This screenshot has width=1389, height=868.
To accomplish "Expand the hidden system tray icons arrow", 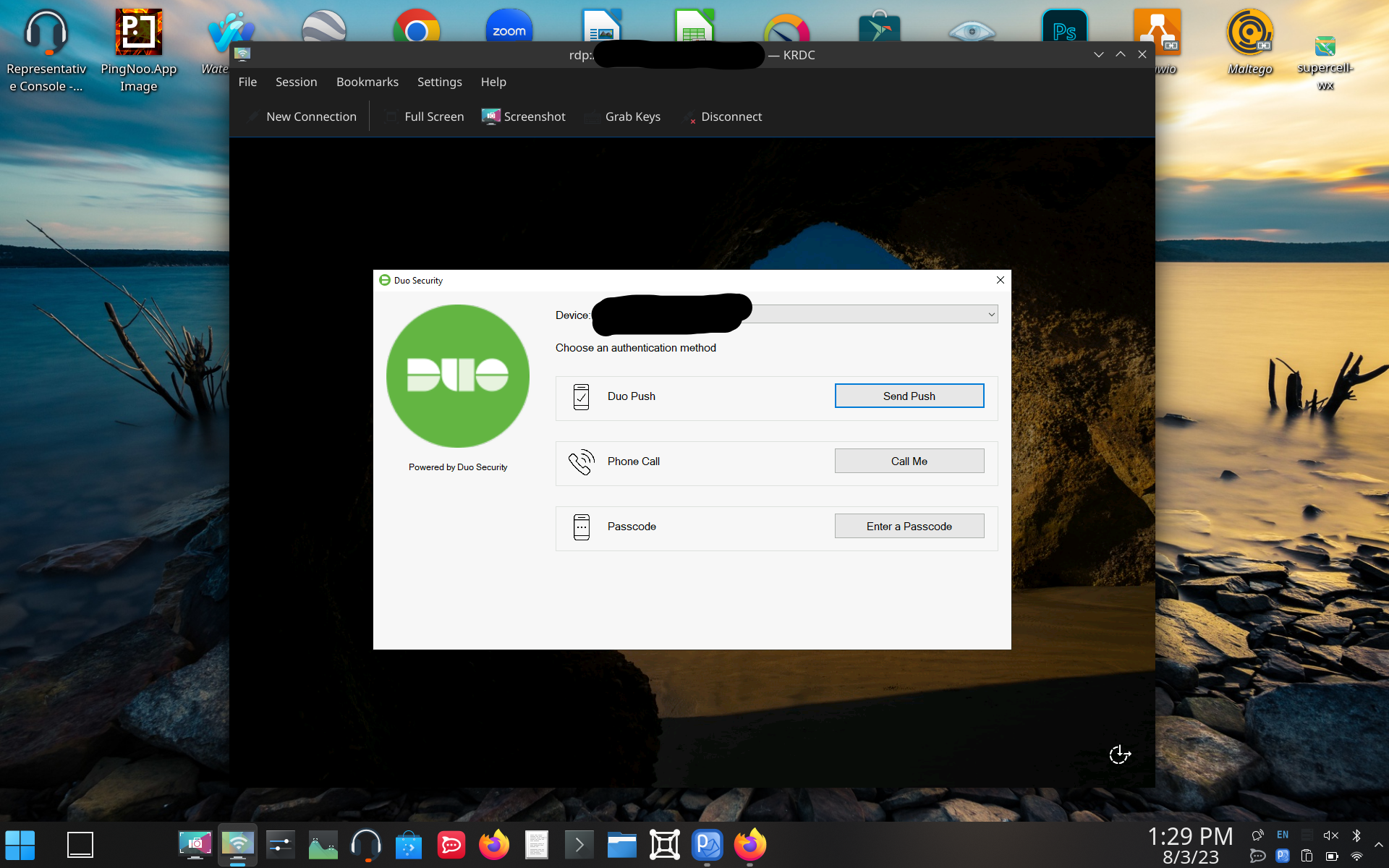I will [x=1378, y=844].
